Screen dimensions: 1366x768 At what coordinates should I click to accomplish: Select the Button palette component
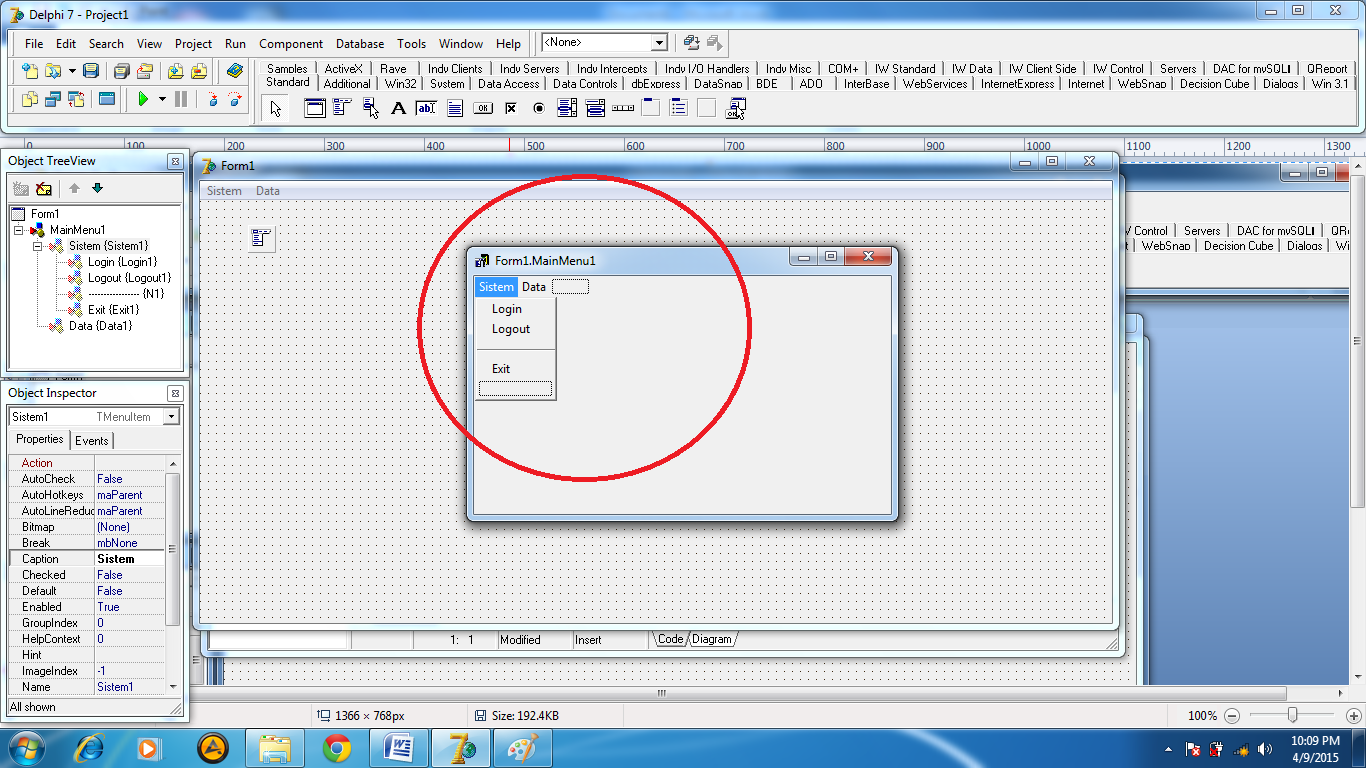point(483,108)
